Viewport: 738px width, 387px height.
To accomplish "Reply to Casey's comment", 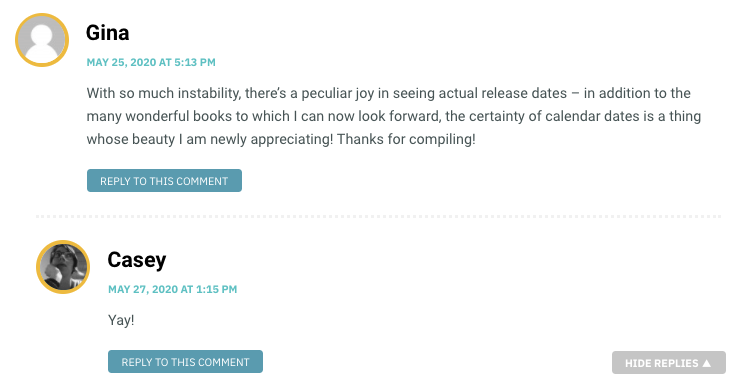I will (185, 362).
